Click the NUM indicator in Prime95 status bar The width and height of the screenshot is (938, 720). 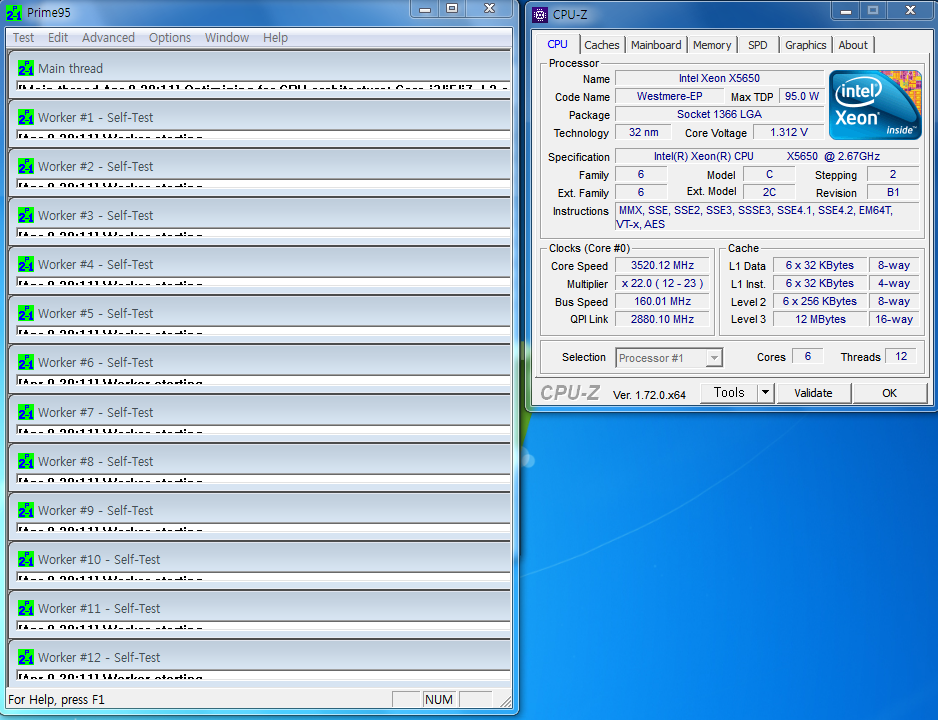coord(438,700)
